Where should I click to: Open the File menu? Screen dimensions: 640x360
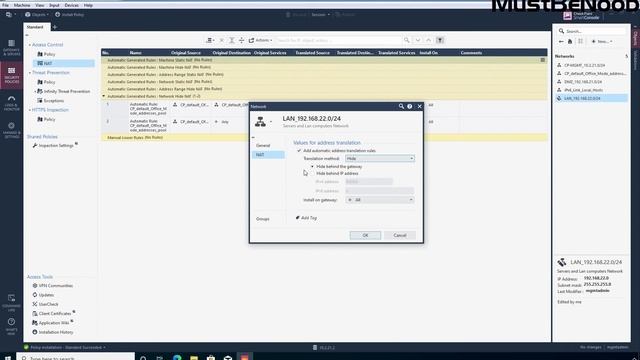point(5,5)
